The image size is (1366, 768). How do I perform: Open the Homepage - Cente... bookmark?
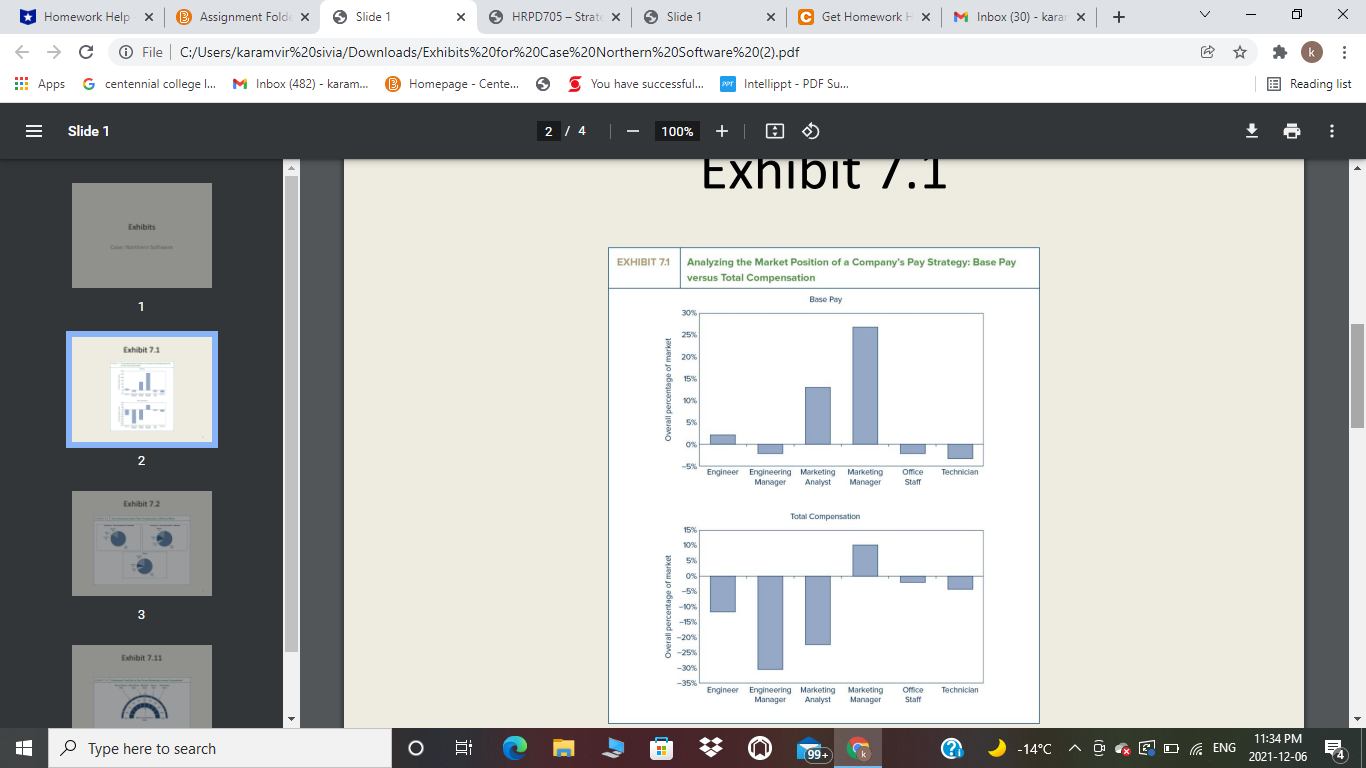[x=452, y=84]
